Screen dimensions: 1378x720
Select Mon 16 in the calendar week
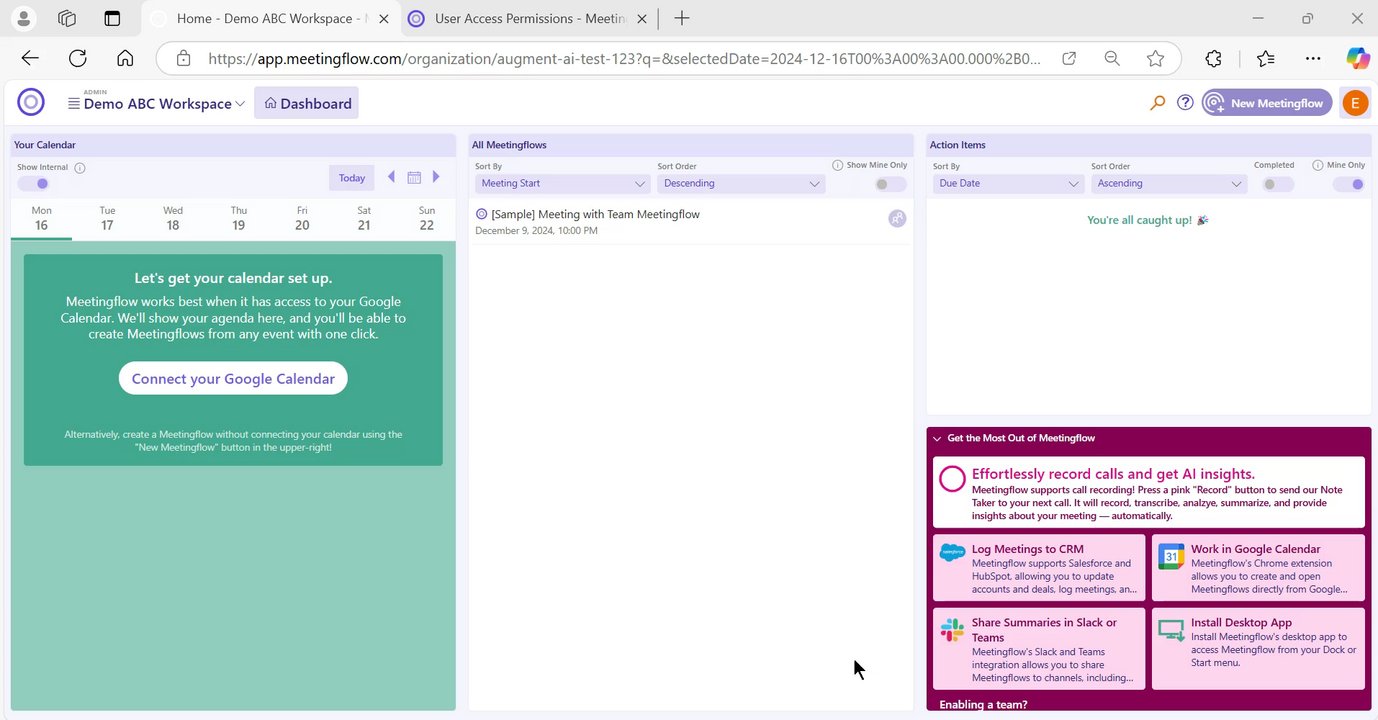(41, 218)
